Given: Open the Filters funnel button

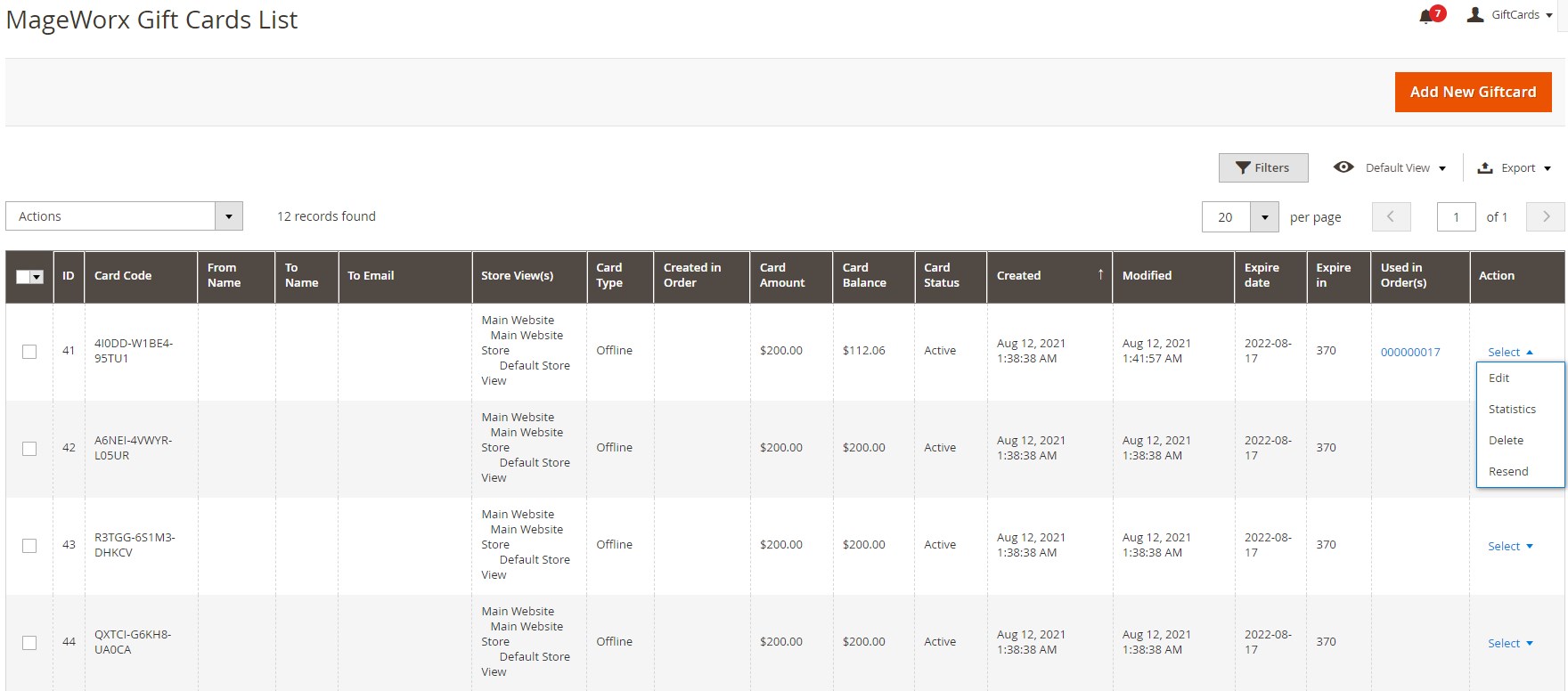Looking at the screenshot, I should coord(1262,167).
